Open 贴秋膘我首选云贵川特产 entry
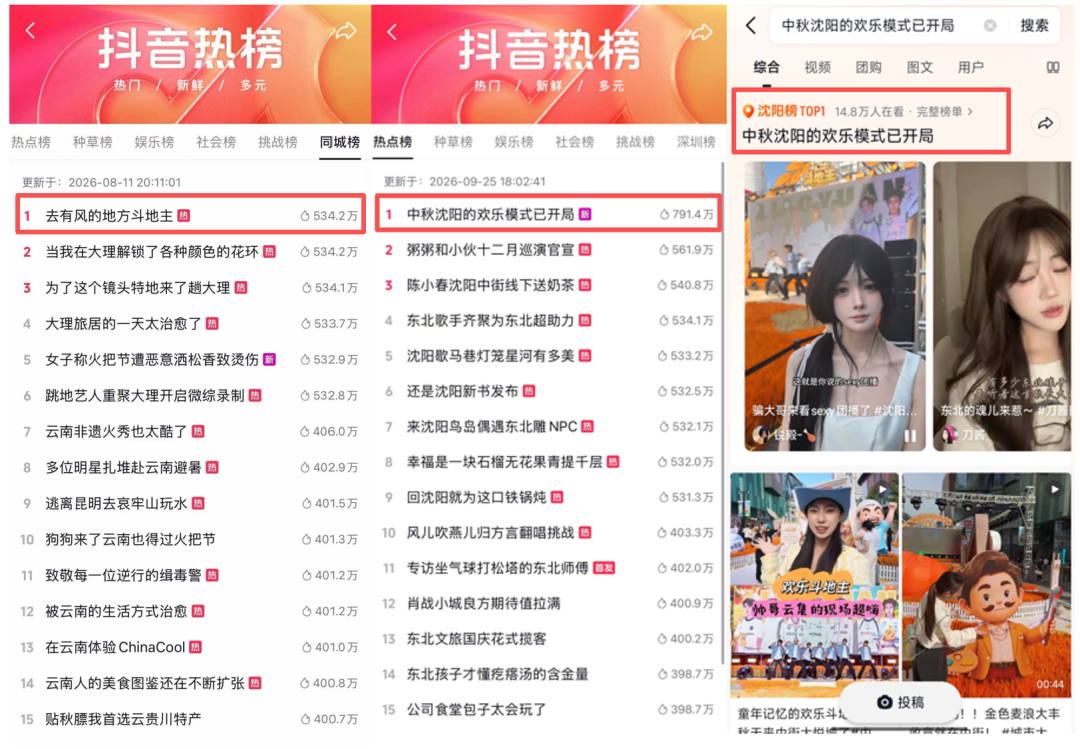 (191, 719)
